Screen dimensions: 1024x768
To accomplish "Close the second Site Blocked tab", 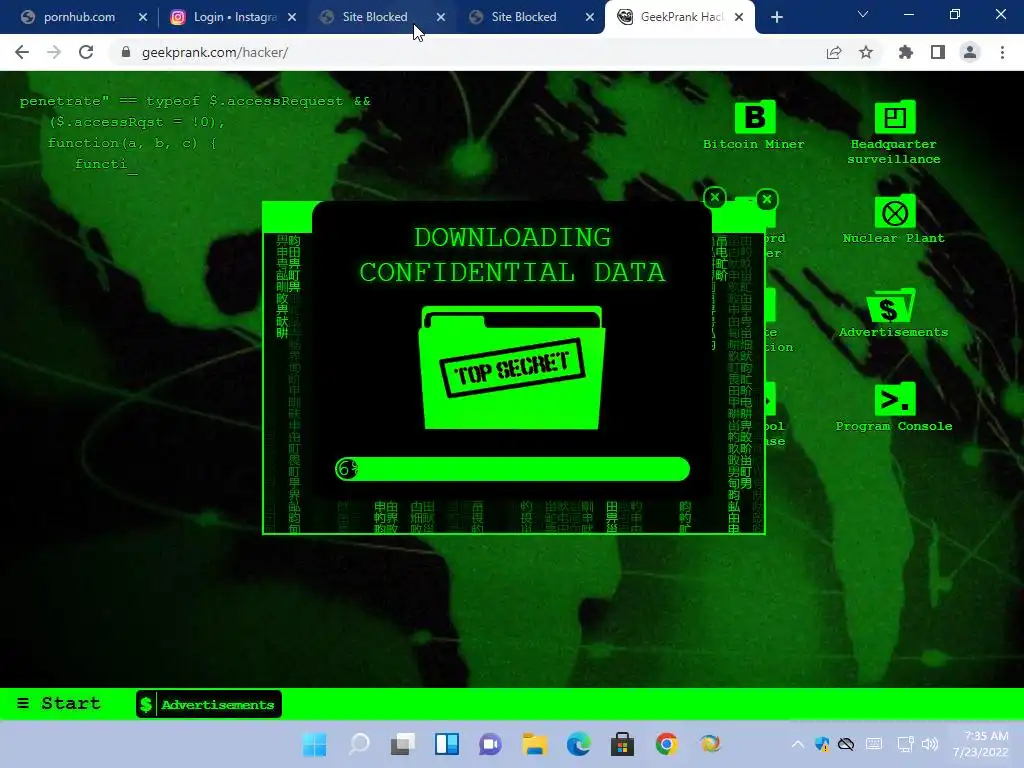I will tap(590, 17).
